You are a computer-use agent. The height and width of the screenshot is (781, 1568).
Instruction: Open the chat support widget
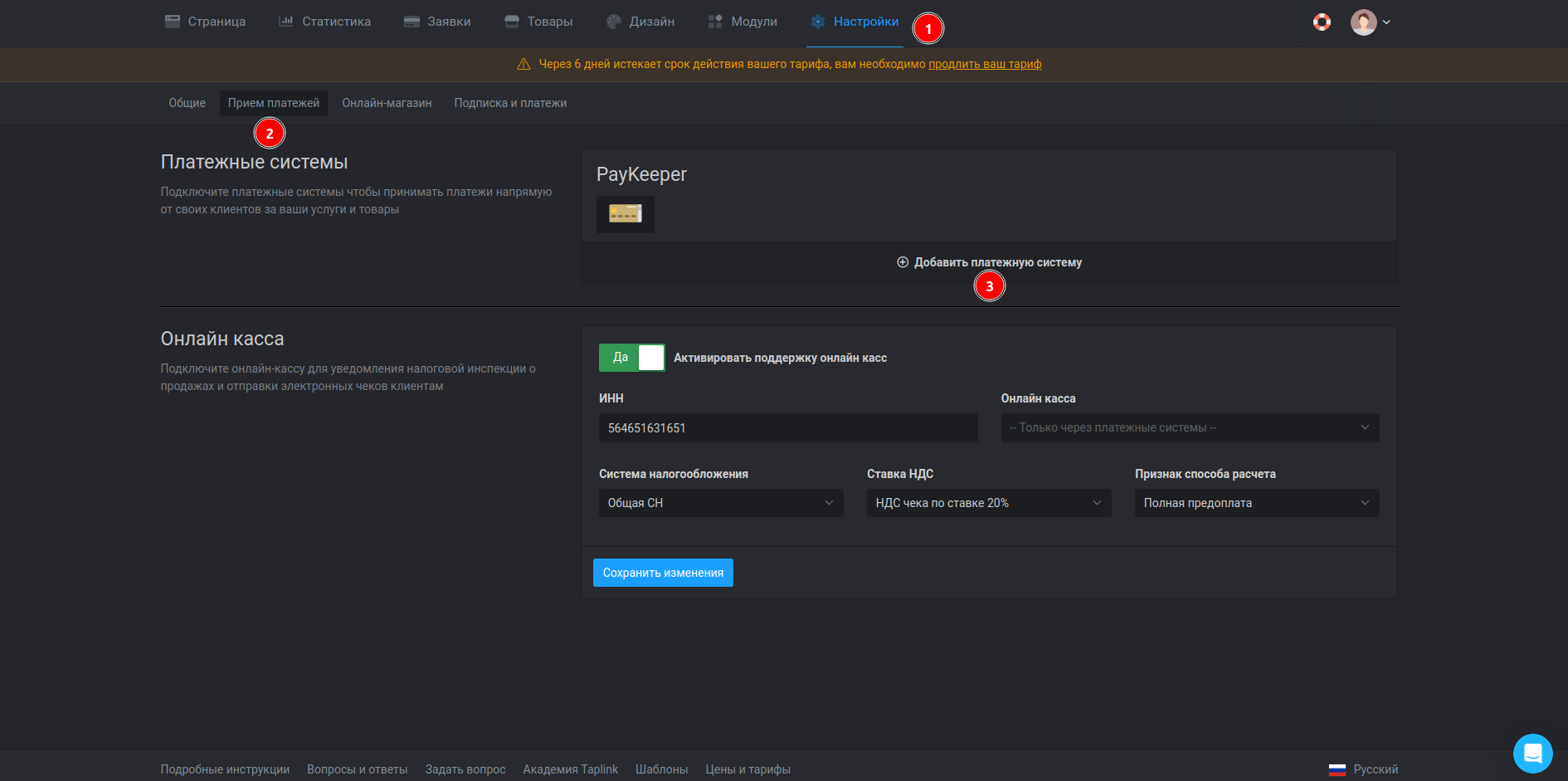[x=1533, y=754]
